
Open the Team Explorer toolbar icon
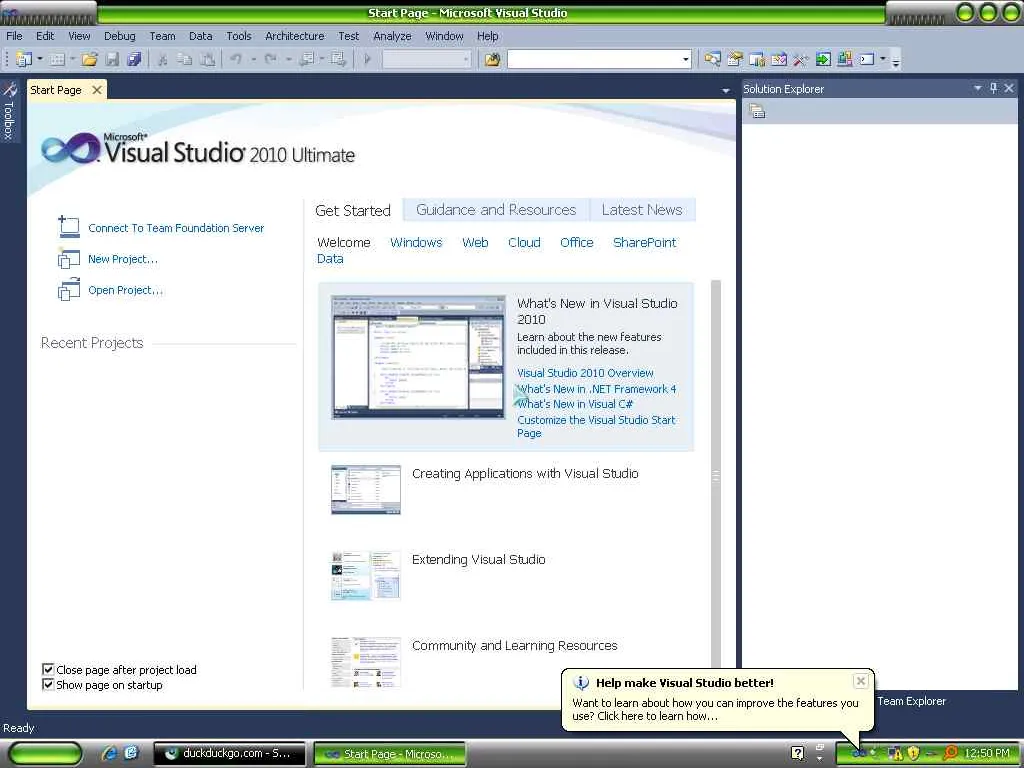757,59
